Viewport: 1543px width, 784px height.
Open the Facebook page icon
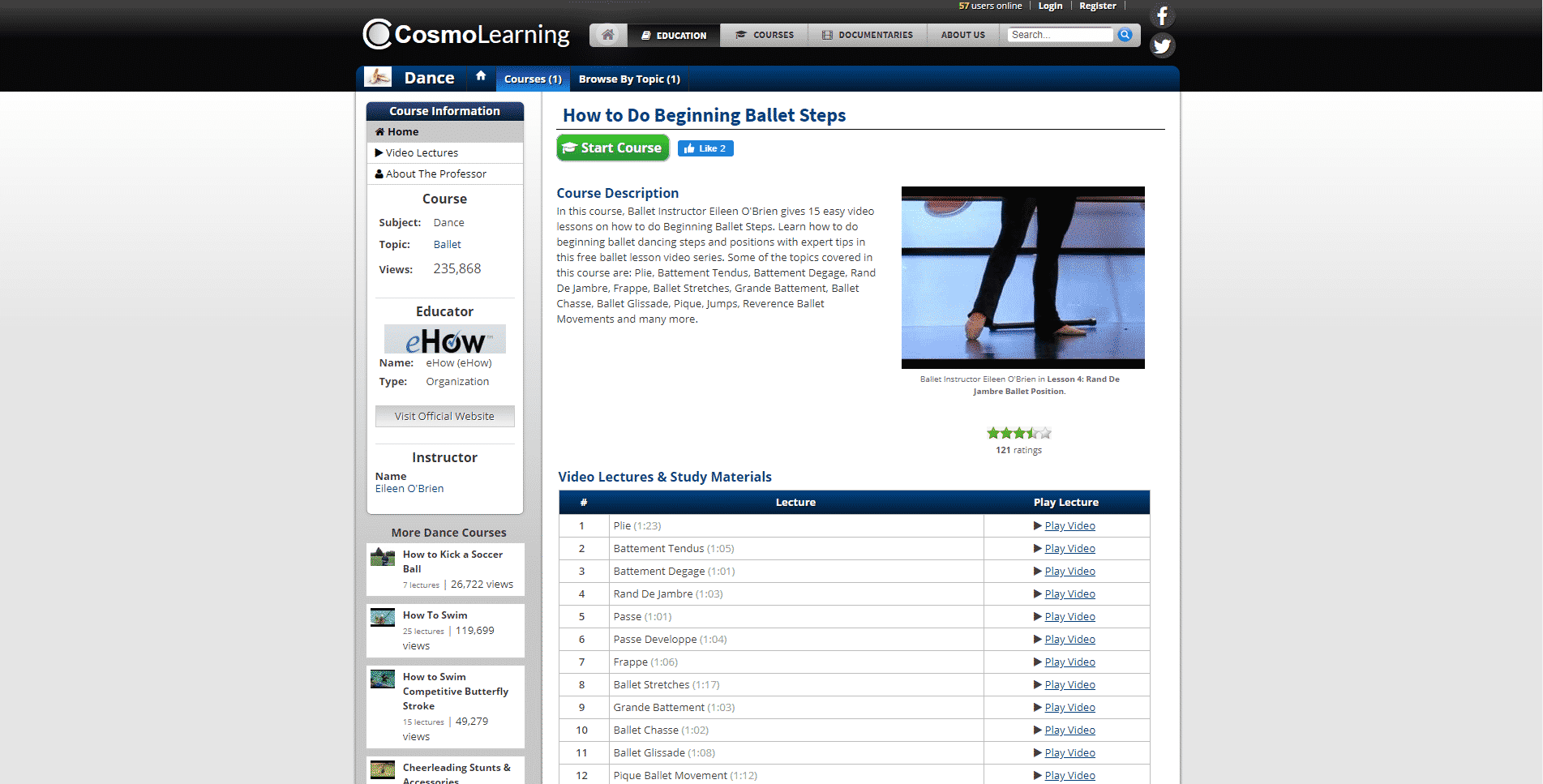1162,16
